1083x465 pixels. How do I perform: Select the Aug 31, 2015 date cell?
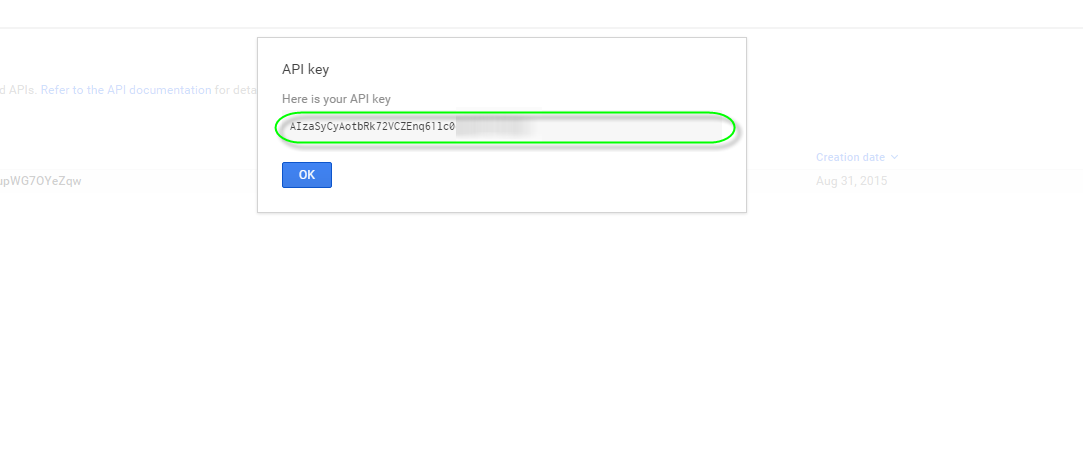(x=851, y=181)
